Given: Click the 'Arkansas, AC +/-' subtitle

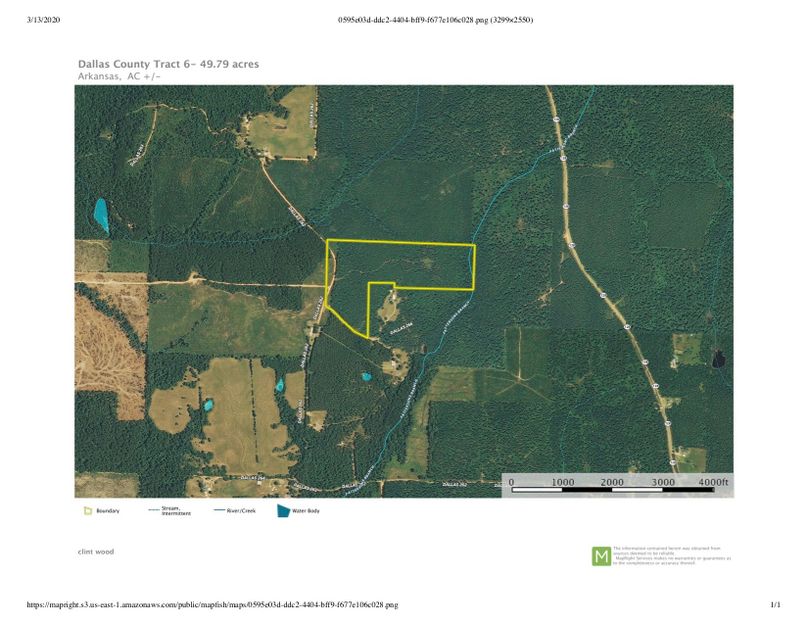Looking at the screenshot, I should pos(119,75).
